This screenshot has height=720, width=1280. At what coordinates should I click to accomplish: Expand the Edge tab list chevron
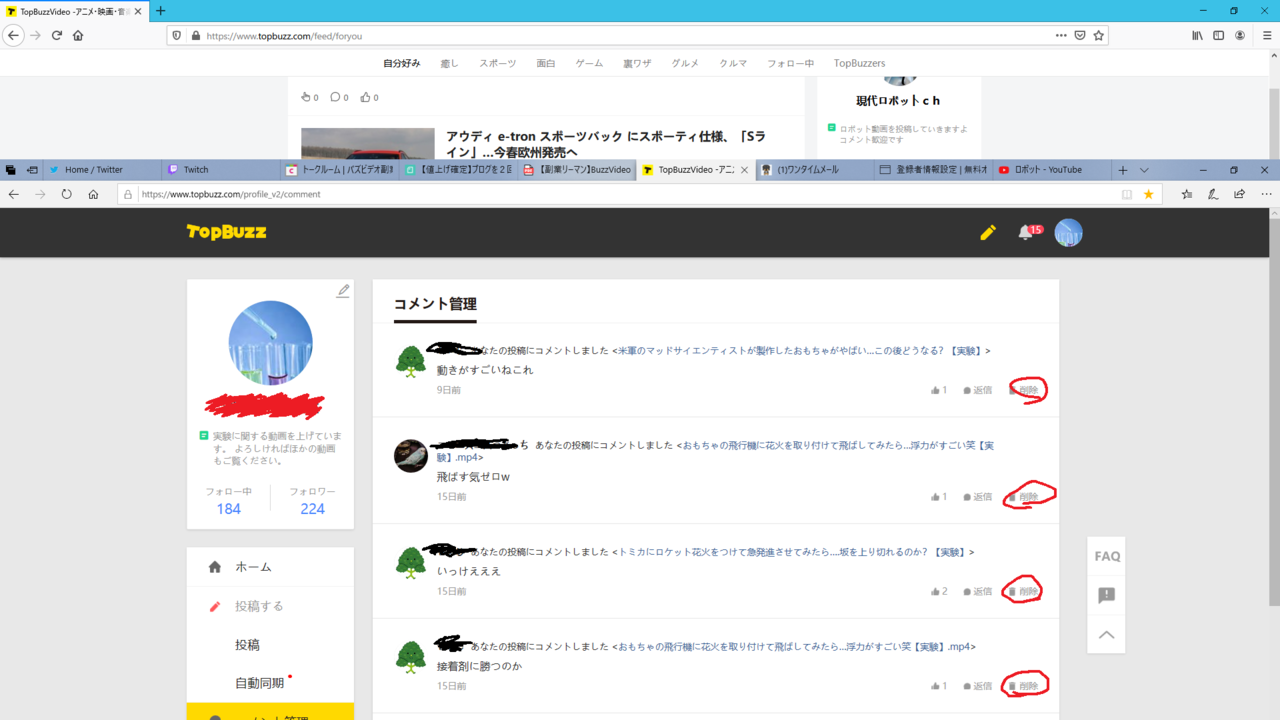click(x=1144, y=170)
